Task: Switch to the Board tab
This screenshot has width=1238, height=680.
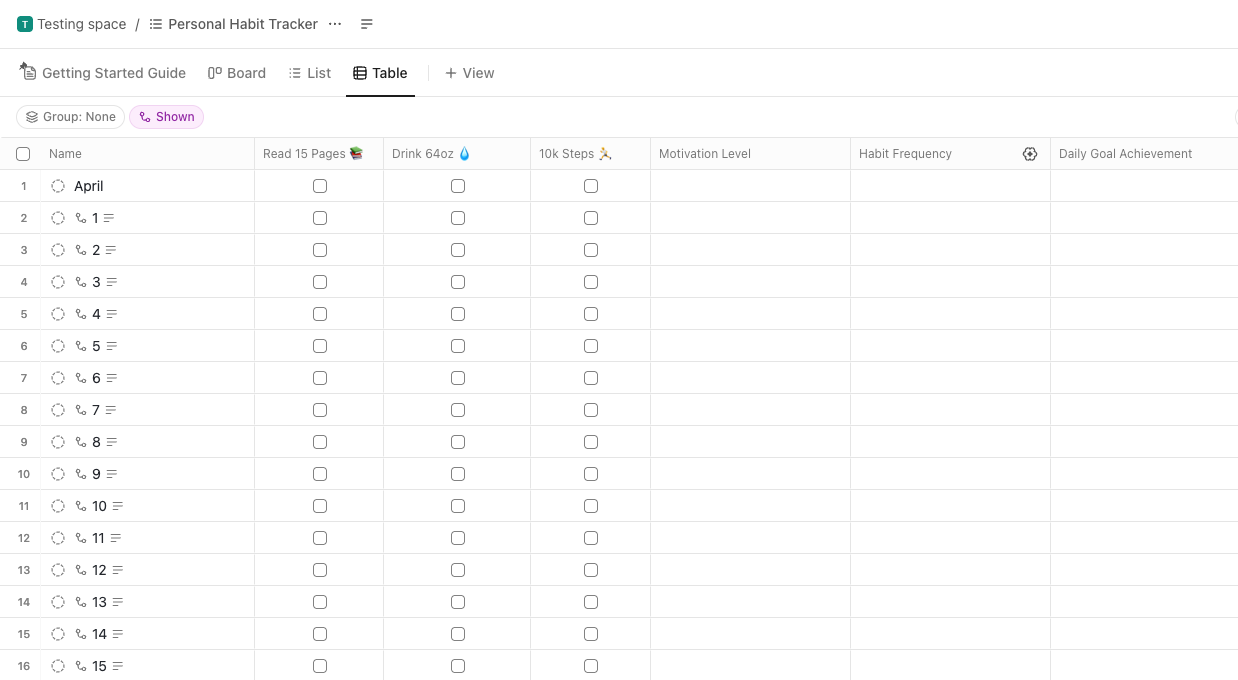Action: point(237,73)
